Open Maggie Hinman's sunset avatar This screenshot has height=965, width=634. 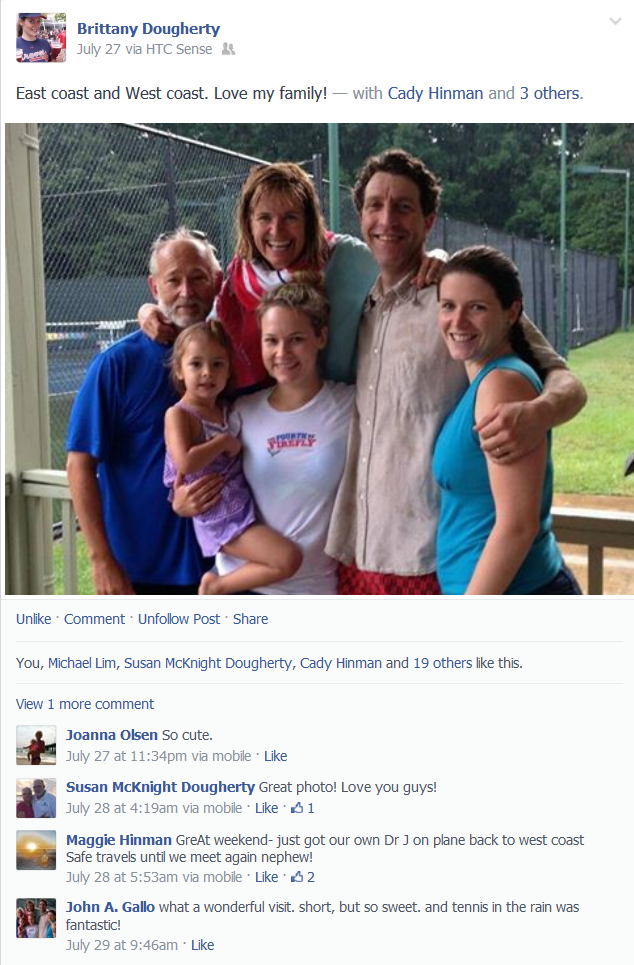pyautogui.click(x=36, y=850)
